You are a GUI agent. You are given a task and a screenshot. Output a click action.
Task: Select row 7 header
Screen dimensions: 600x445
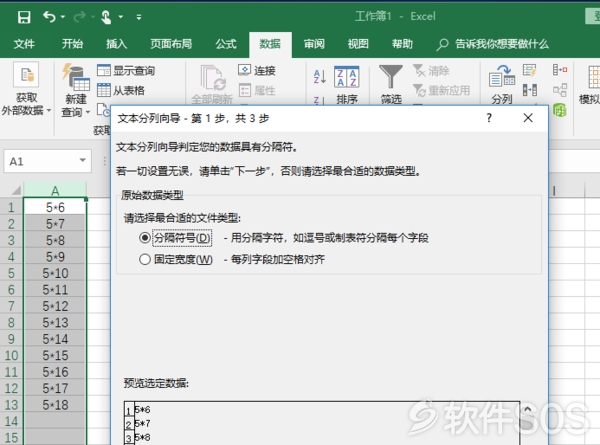pos(11,306)
